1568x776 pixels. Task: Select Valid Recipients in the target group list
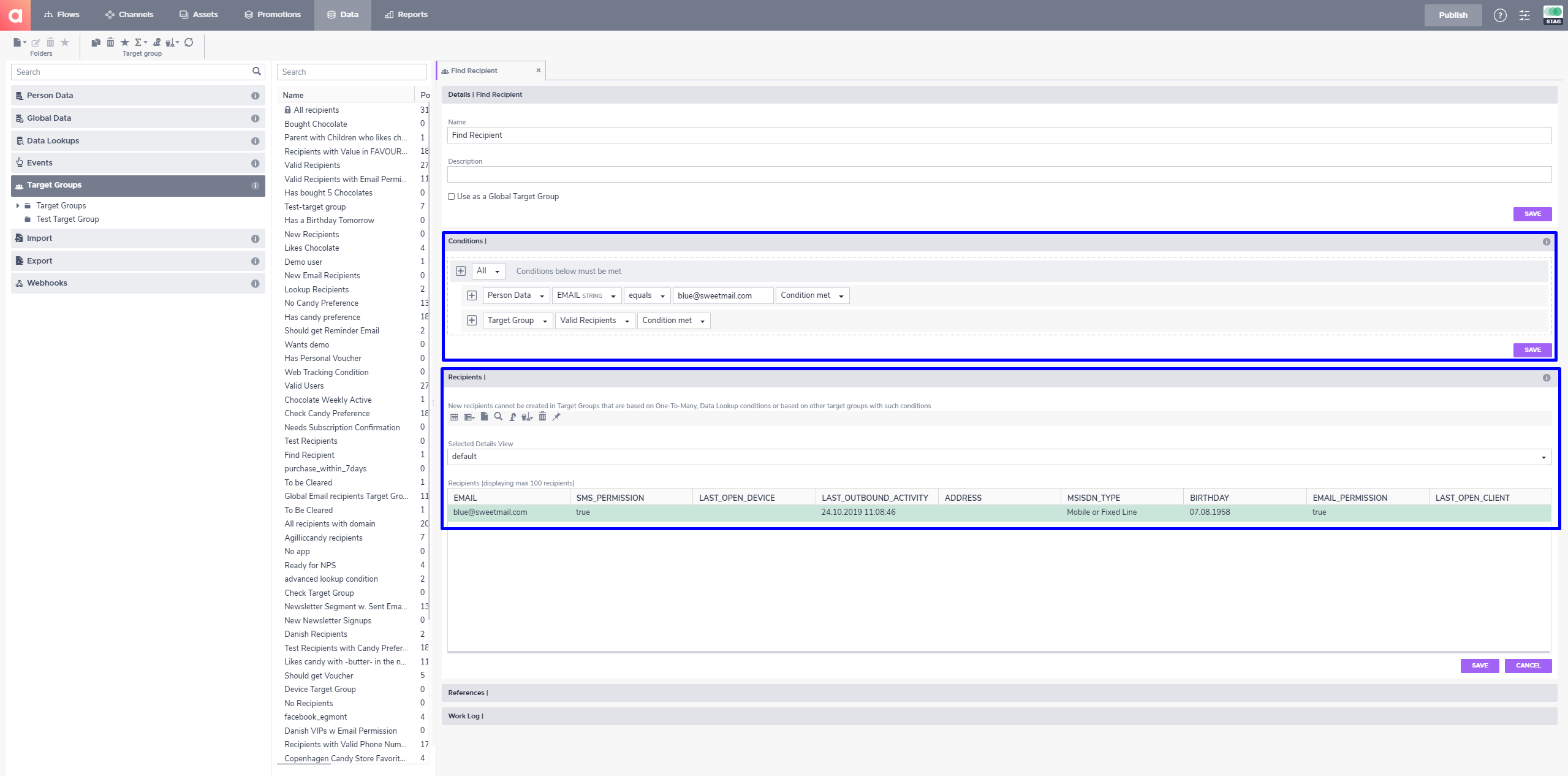(312, 165)
